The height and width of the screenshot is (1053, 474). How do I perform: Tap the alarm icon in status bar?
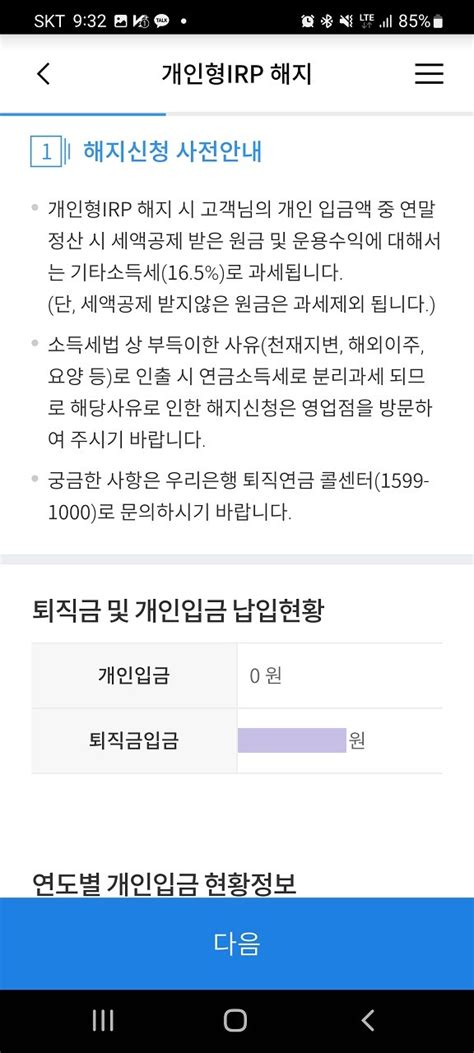point(307,21)
